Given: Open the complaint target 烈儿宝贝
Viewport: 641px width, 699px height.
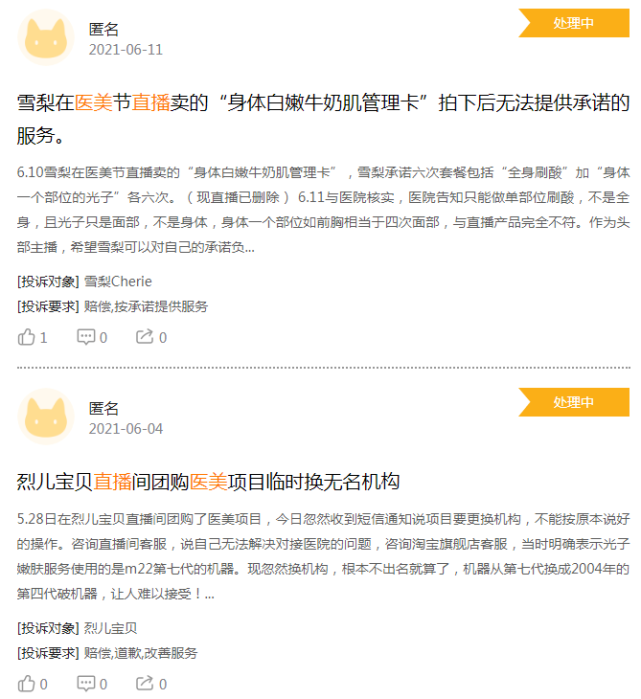Looking at the screenshot, I should click(111, 628).
